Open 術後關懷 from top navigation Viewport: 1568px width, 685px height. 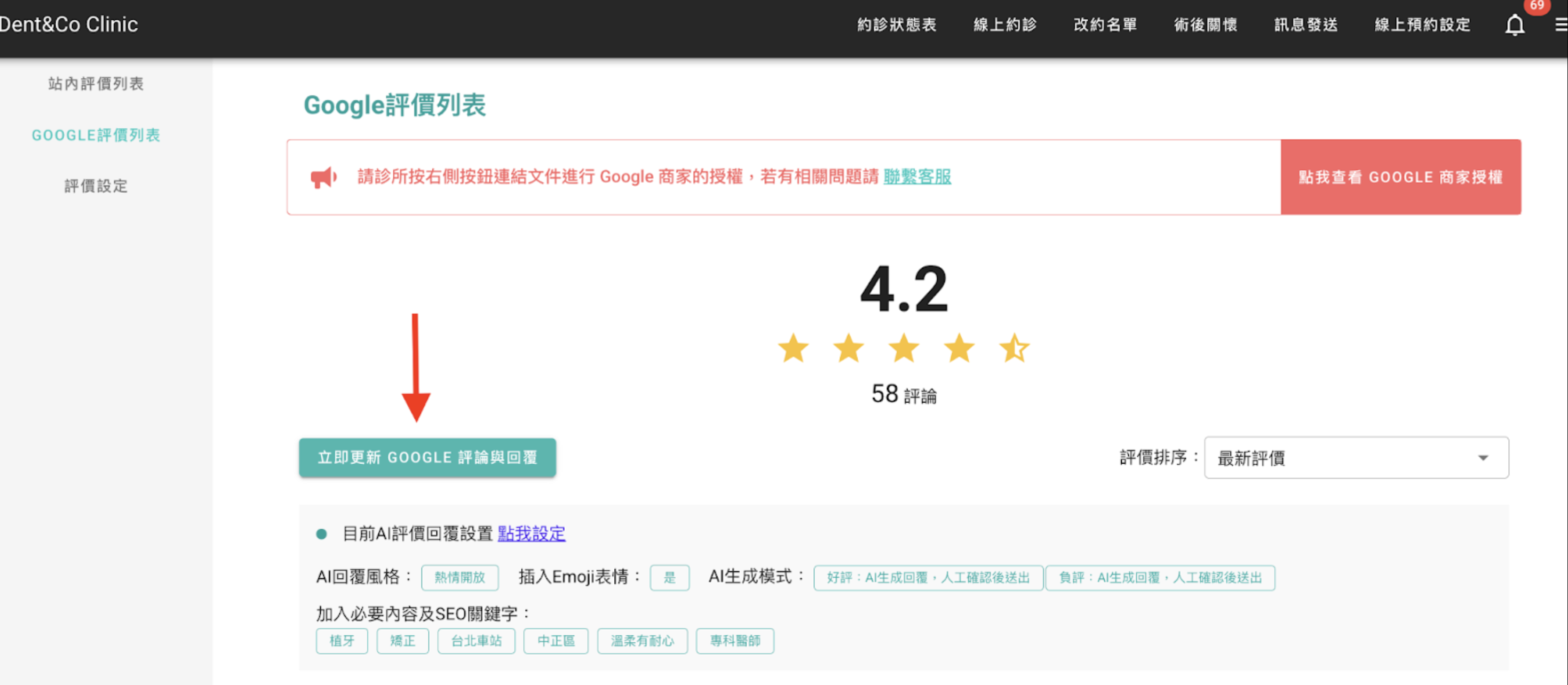(1205, 25)
